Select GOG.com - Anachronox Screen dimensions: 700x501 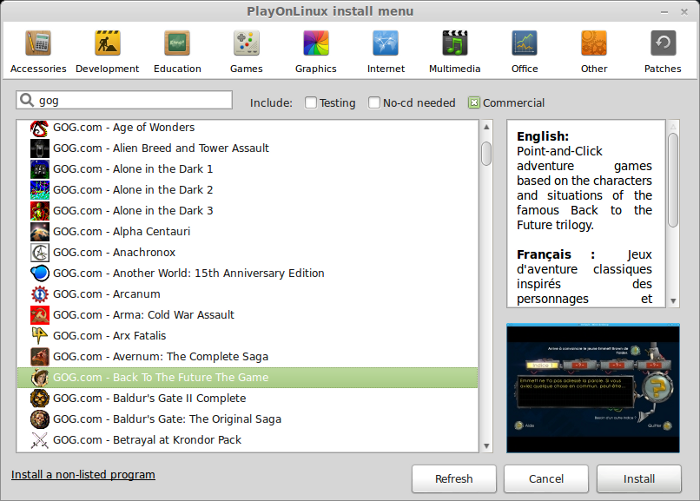click(x=247, y=252)
